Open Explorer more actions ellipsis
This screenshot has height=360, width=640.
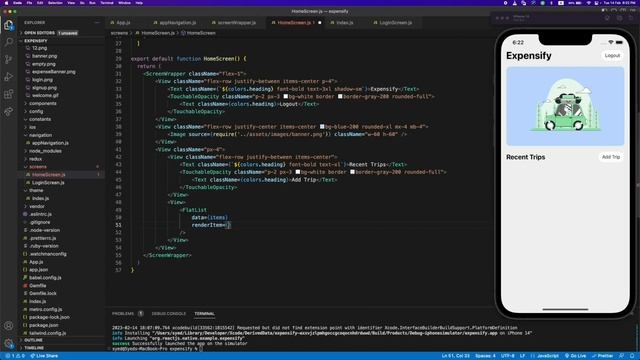(x=97, y=22)
